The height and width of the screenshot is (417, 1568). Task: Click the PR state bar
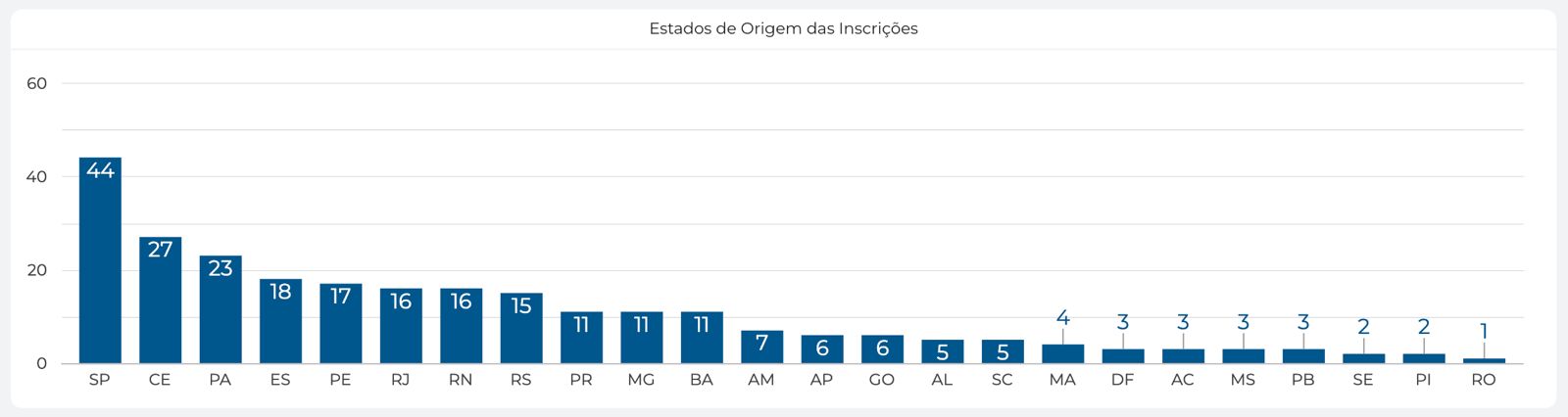click(581, 339)
